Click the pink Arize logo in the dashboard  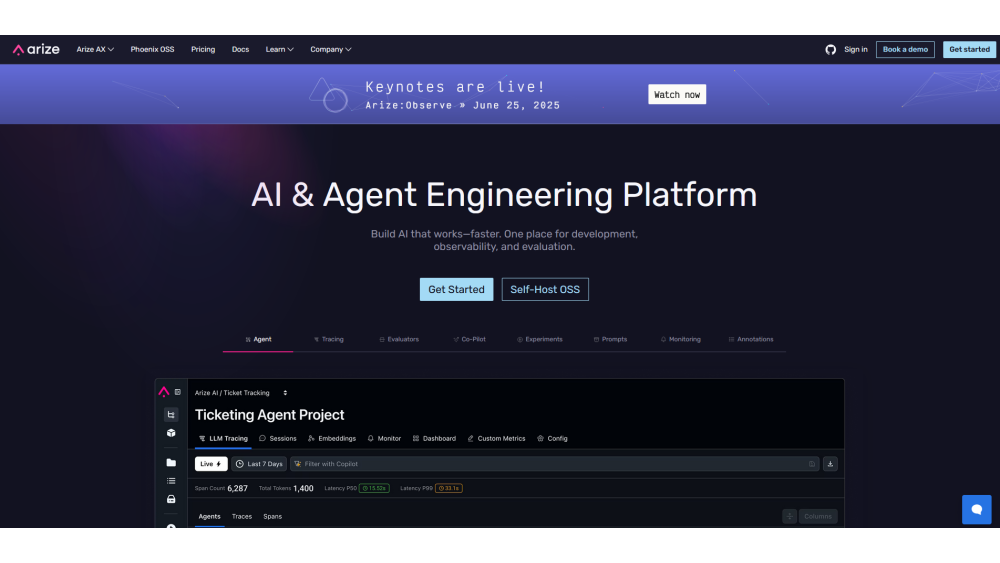(164, 391)
